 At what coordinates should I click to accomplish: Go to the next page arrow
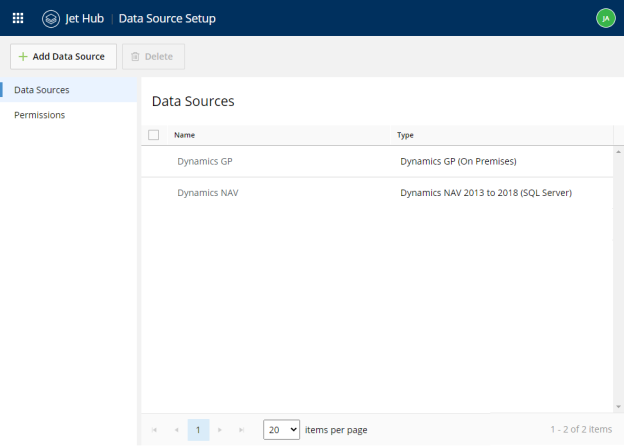pos(220,430)
